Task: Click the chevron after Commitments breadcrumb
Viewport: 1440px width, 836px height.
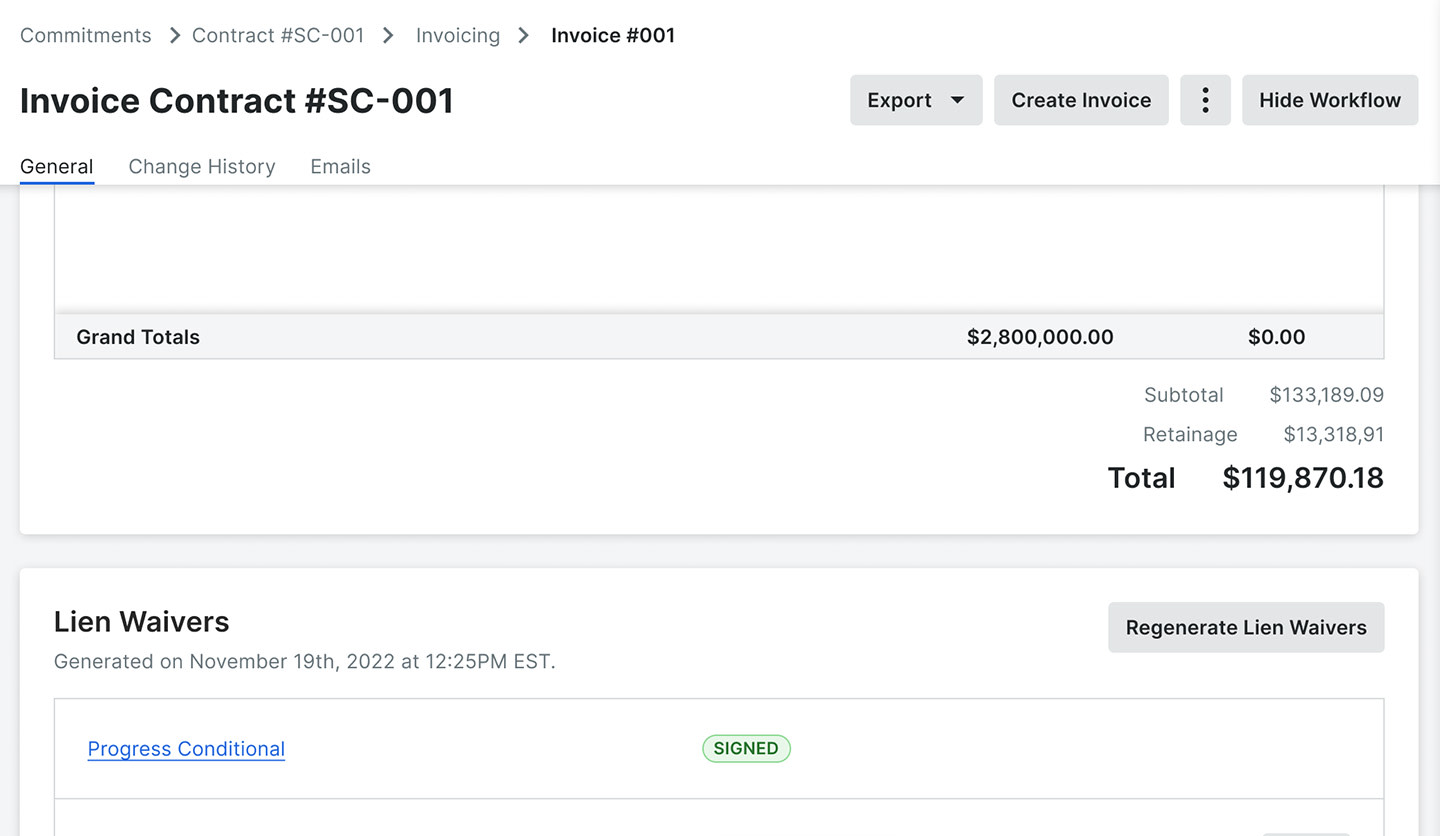Action: pos(175,36)
